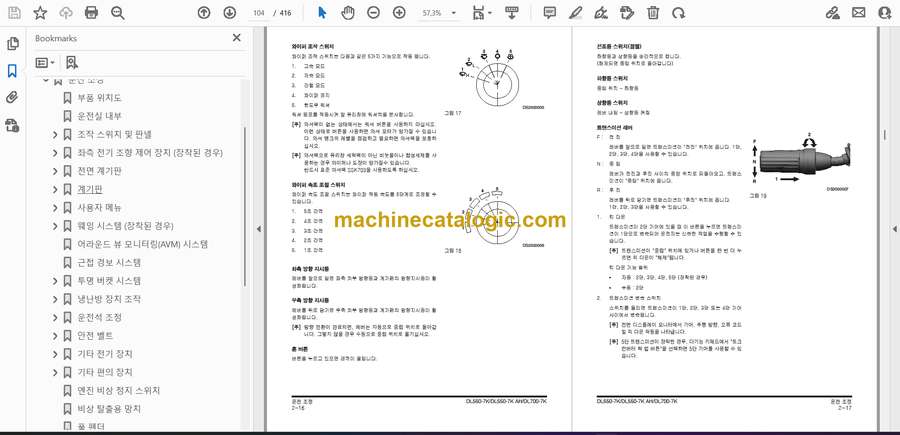The height and width of the screenshot is (435, 900).
Task: Select the highlighter pen tool
Action: [x=575, y=13]
